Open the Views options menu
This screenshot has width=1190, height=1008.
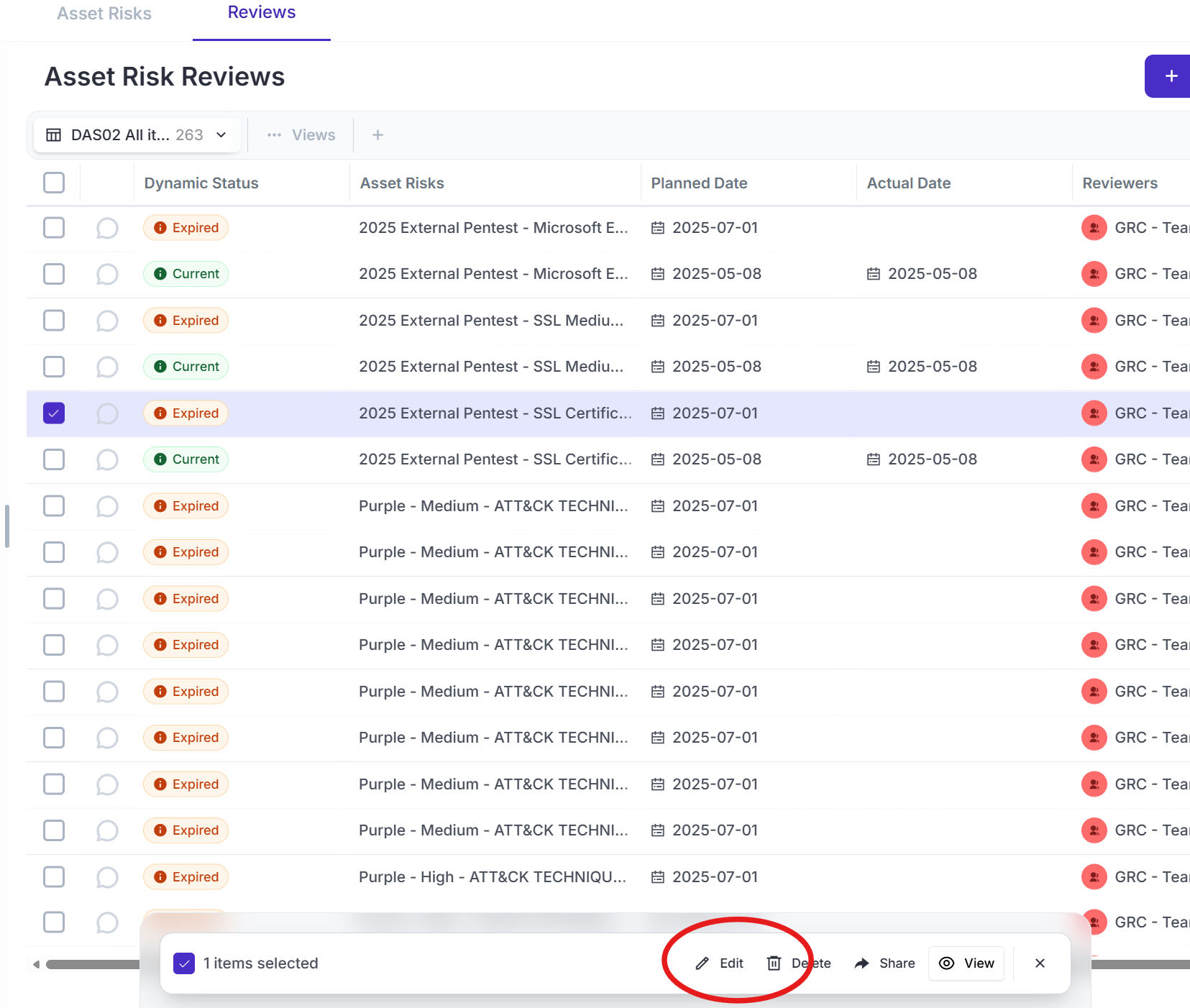click(301, 135)
